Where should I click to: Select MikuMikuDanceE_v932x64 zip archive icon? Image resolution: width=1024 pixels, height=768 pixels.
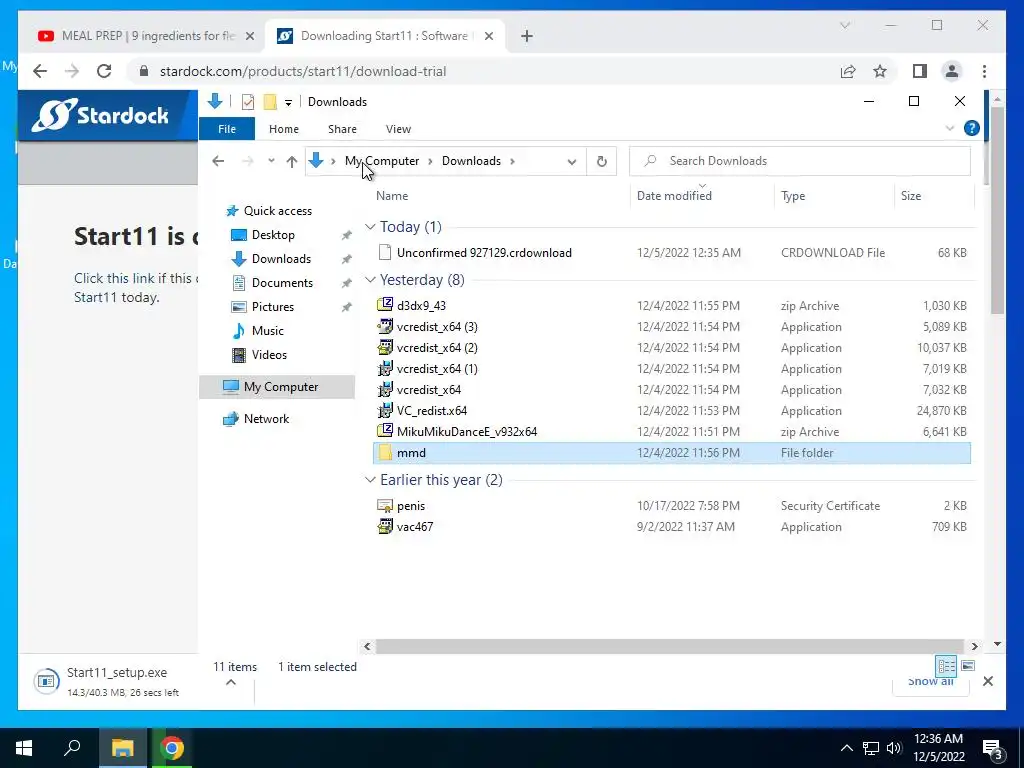point(385,431)
